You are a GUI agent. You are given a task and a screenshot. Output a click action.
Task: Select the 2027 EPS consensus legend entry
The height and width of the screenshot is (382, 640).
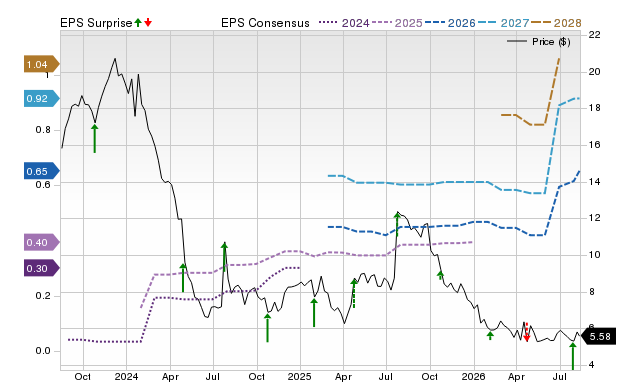[503, 23]
